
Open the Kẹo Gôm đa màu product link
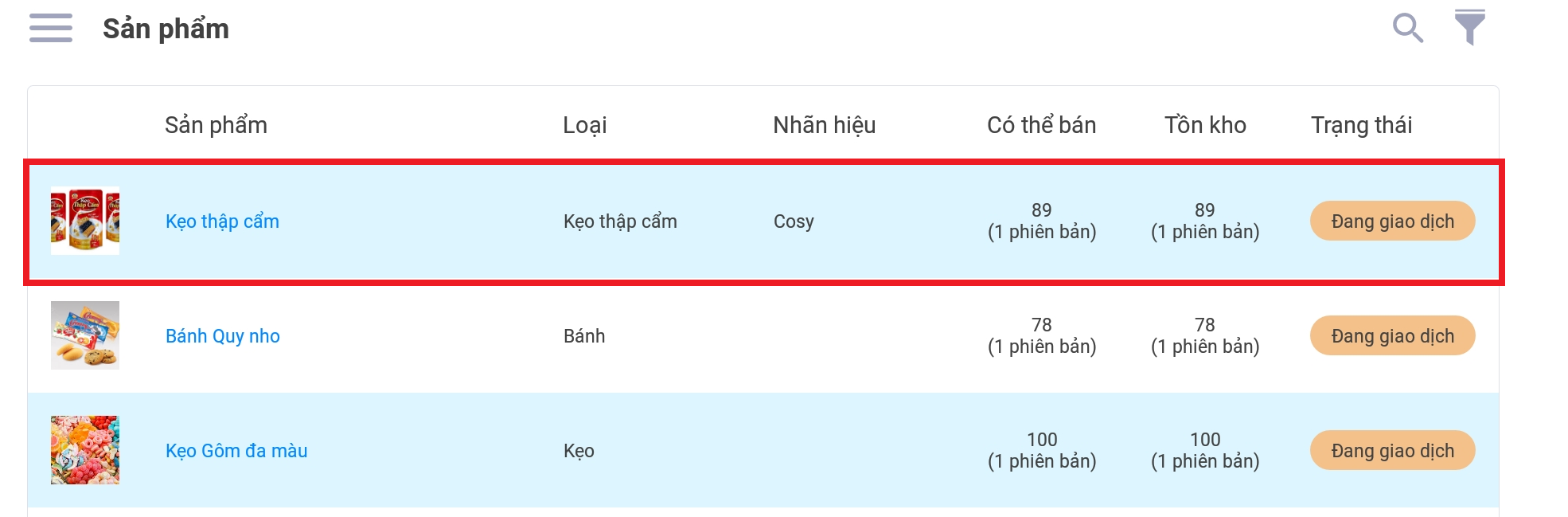(x=236, y=451)
